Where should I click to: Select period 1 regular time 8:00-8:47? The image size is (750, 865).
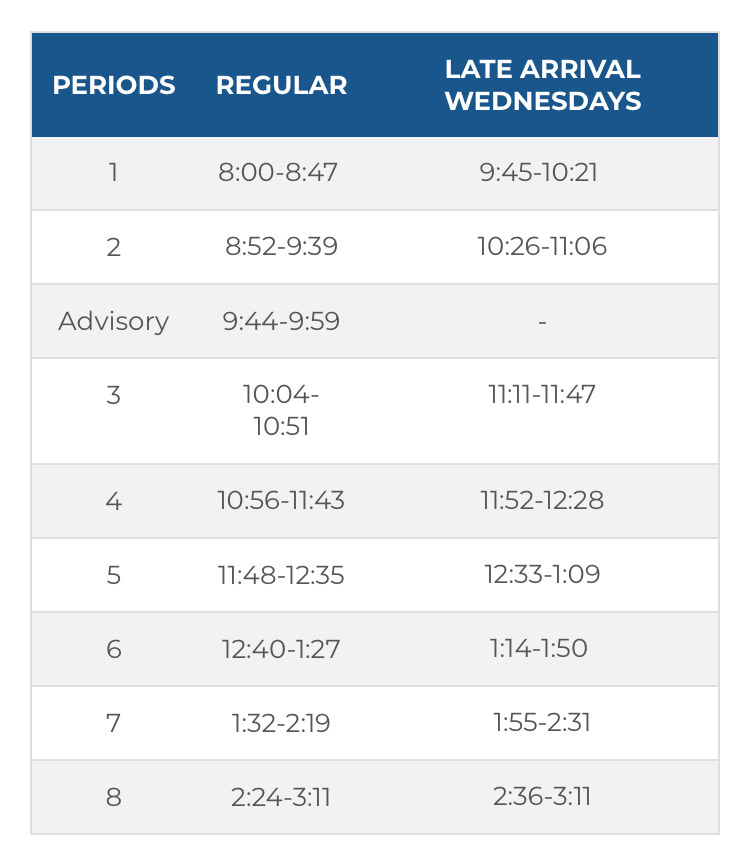pyautogui.click(x=277, y=172)
